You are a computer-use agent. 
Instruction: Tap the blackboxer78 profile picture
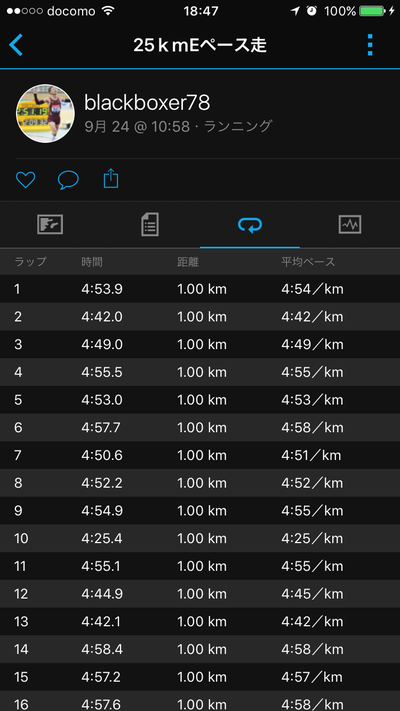click(x=45, y=113)
